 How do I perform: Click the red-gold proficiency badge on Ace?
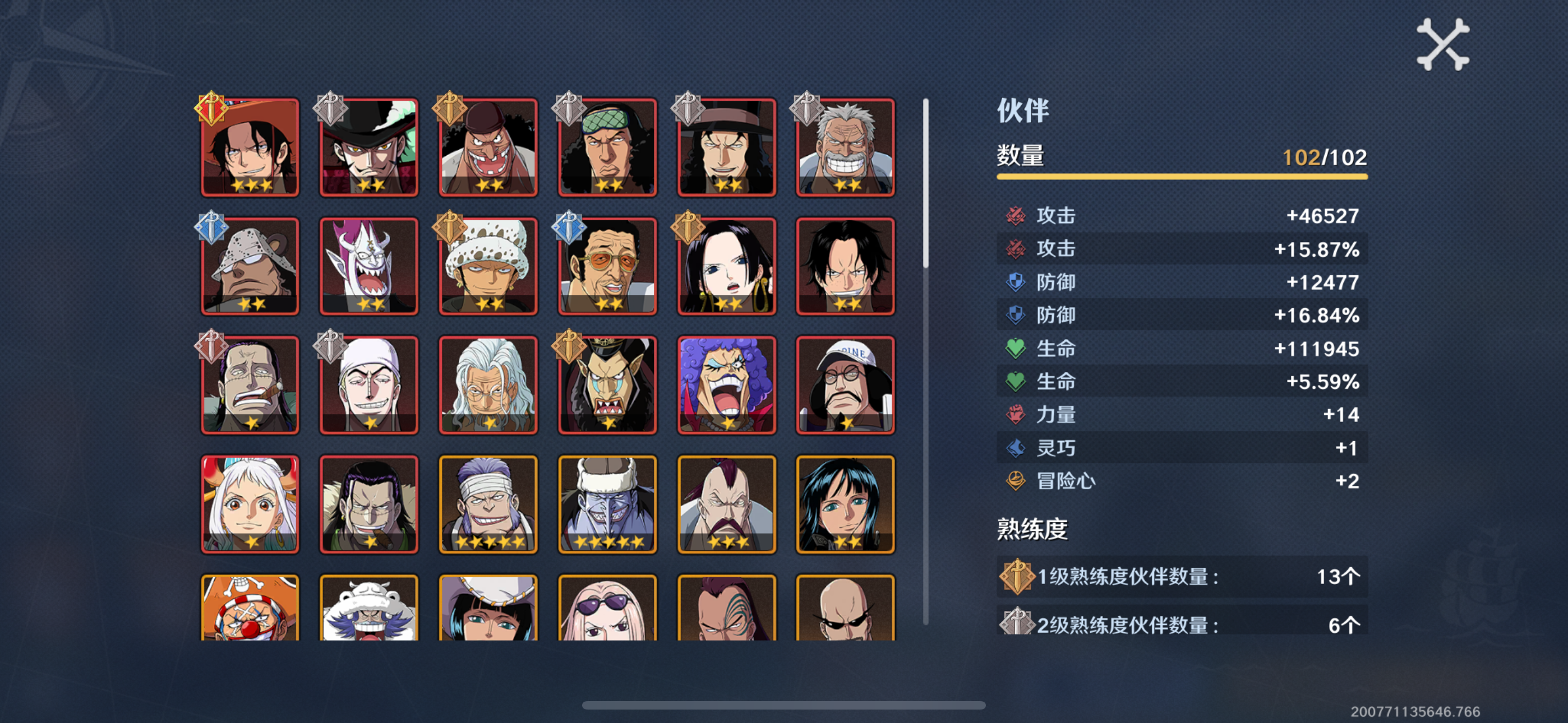[x=211, y=108]
